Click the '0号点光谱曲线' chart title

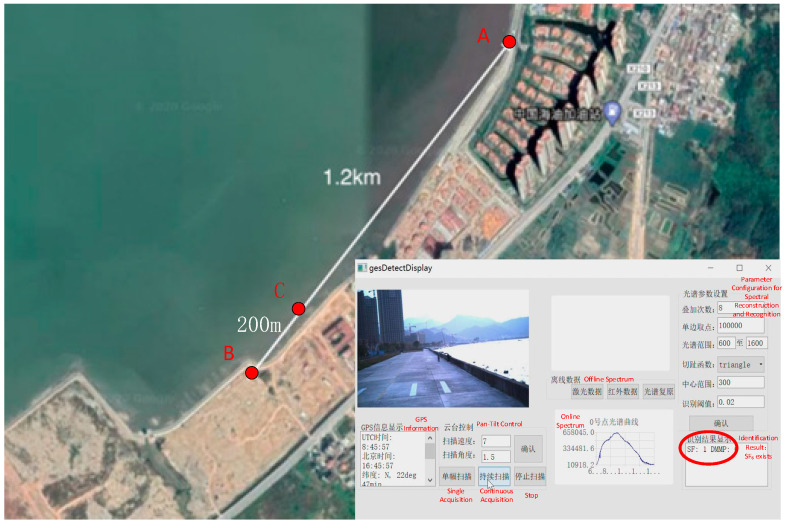[614, 423]
